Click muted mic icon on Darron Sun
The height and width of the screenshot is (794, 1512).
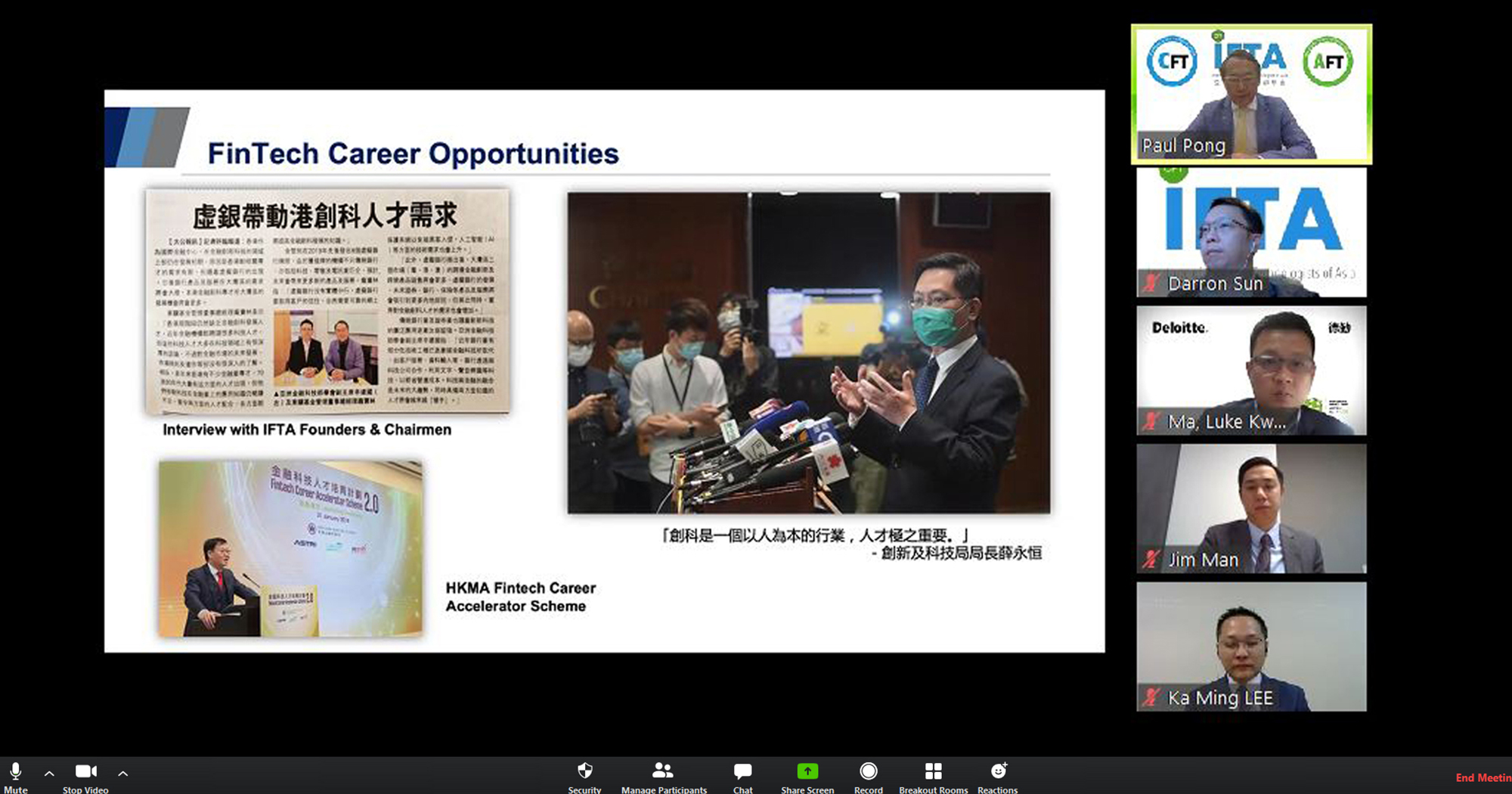coord(1151,284)
